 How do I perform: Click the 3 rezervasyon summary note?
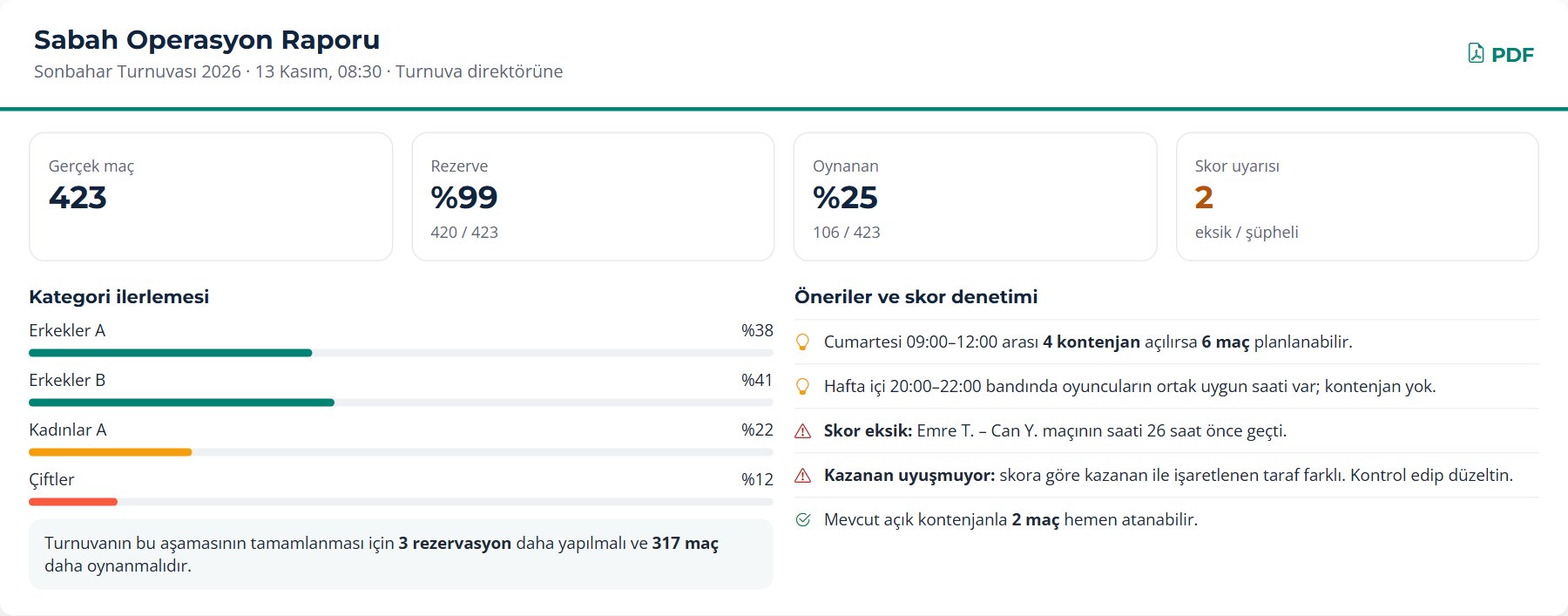(x=401, y=554)
